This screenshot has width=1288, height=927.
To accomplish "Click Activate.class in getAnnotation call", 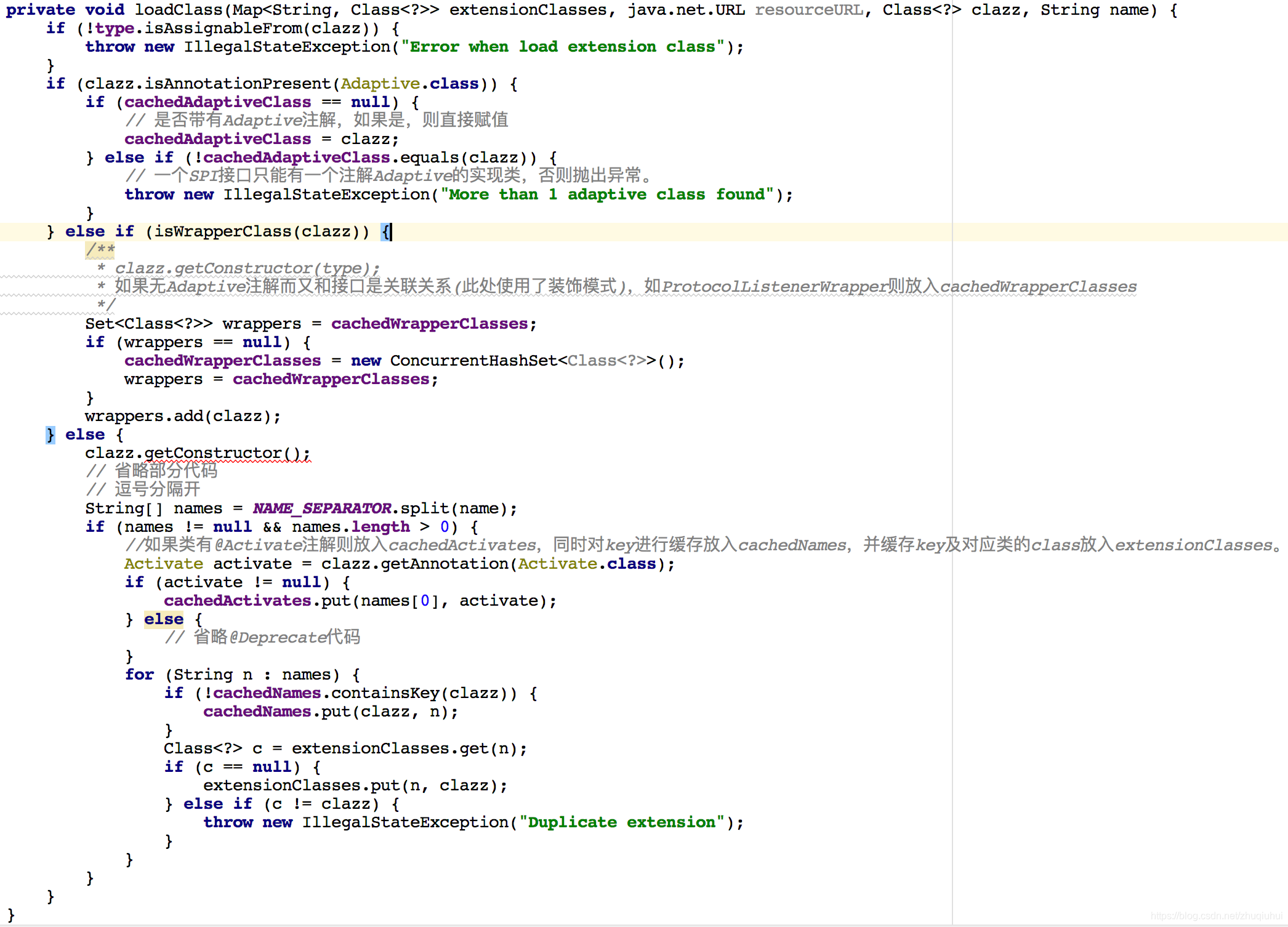I will [x=587, y=564].
